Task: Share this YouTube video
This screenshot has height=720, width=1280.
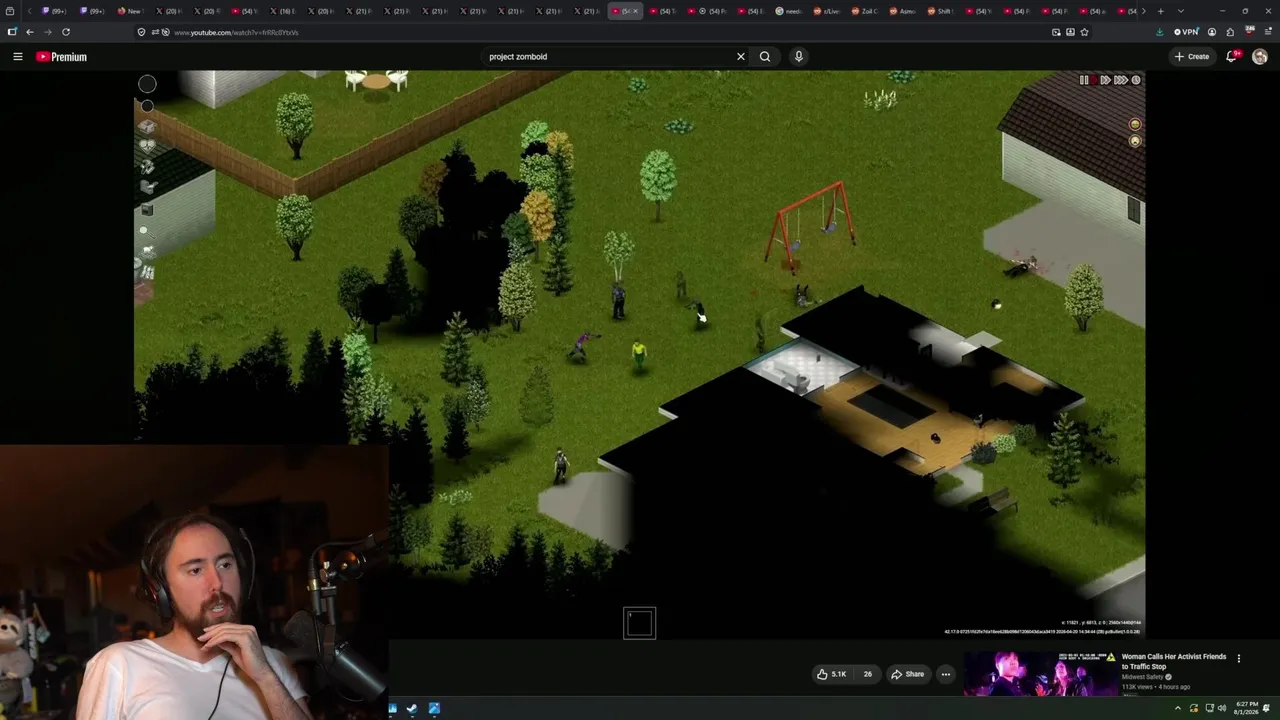Action: (908, 674)
